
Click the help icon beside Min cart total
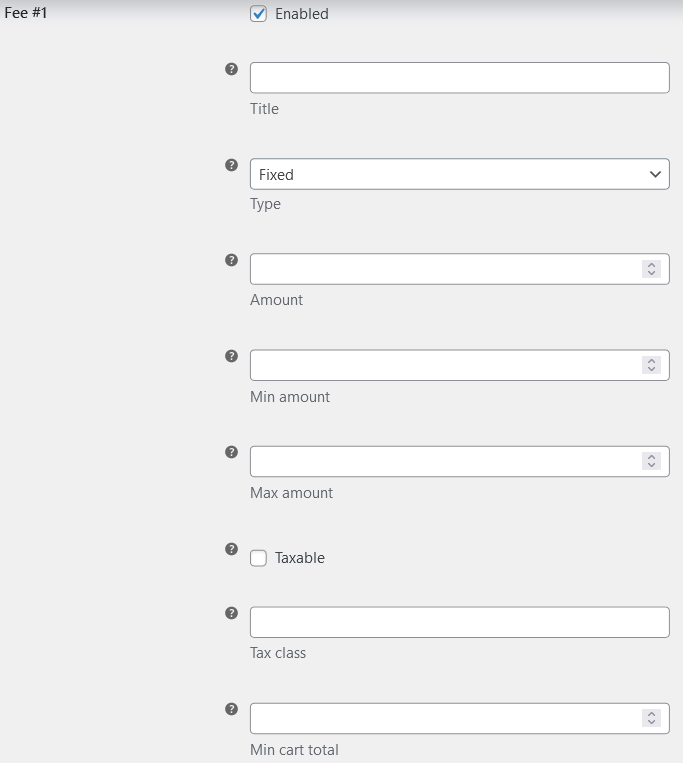tap(232, 709)
